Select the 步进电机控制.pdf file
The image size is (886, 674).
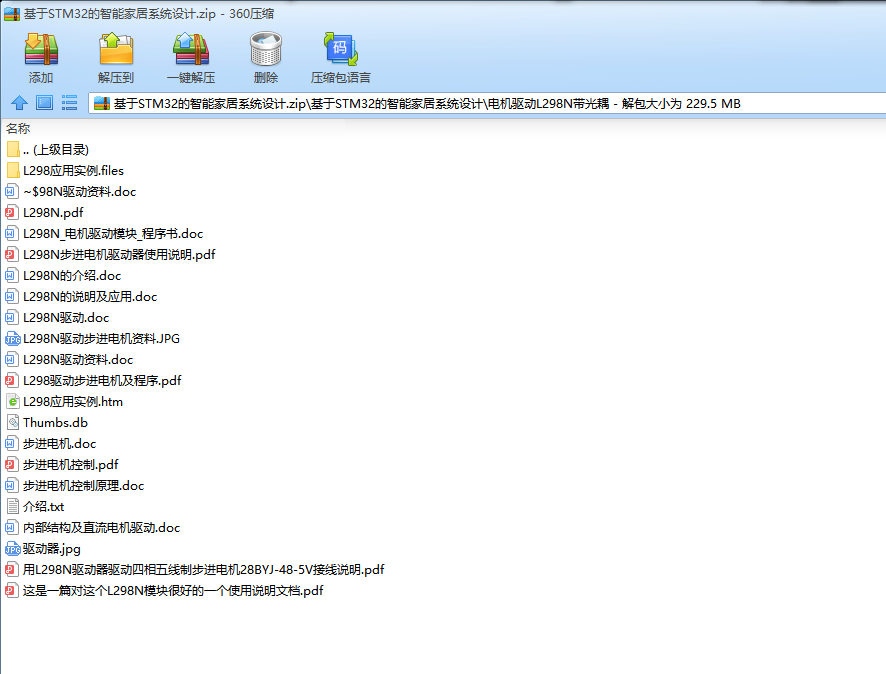click(62, 464)
